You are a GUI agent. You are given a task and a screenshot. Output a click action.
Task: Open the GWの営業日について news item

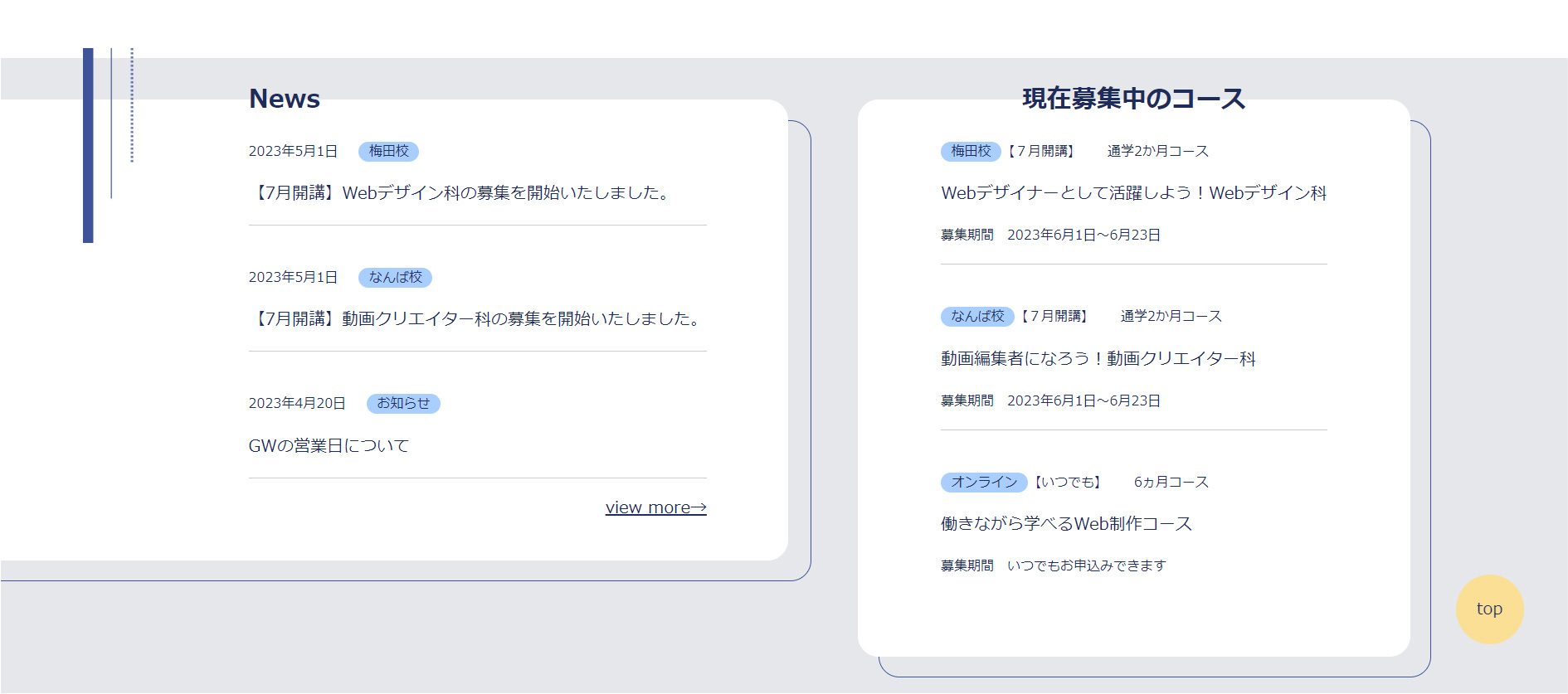pyautogui.click(x=329, y=446)
